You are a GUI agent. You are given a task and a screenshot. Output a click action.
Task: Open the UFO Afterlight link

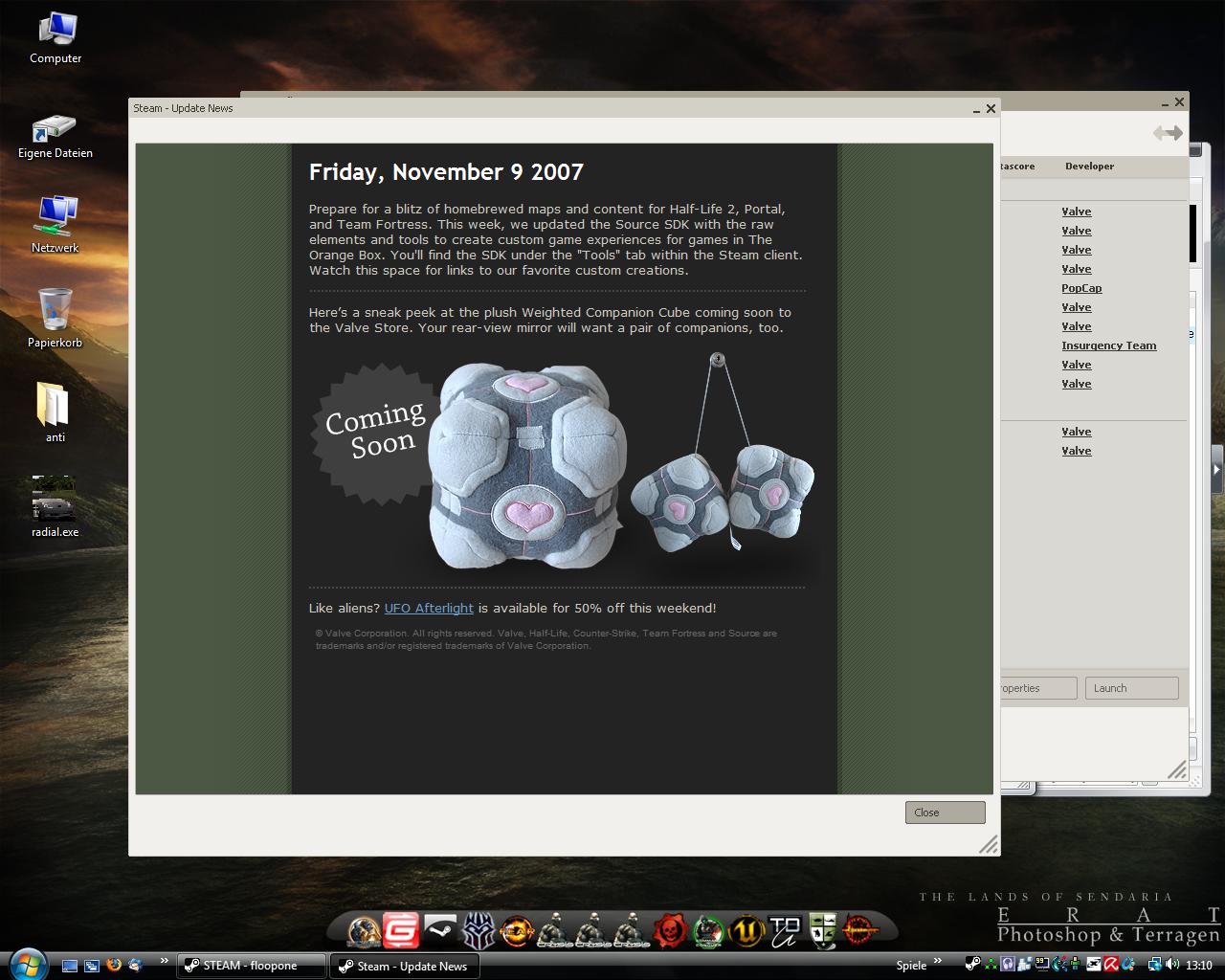[429, 609]
